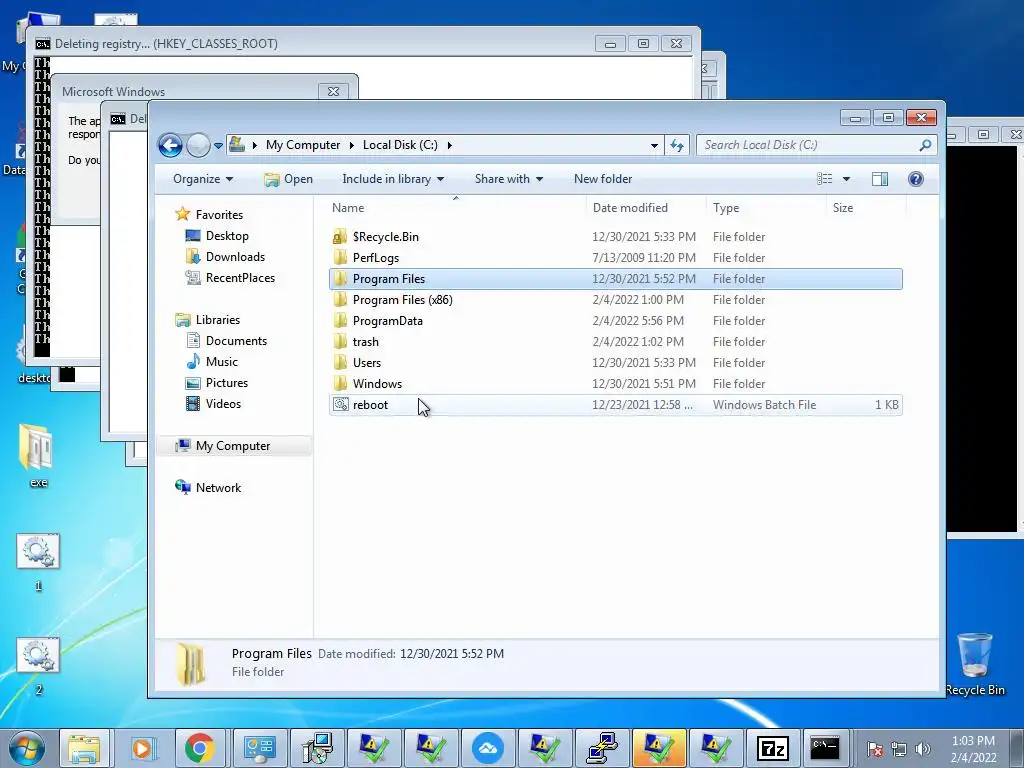Expand the arrow after Local Disk (C:)
Image resolution: width=1024 pixels, height=768 pixels.
pos(449,145)
